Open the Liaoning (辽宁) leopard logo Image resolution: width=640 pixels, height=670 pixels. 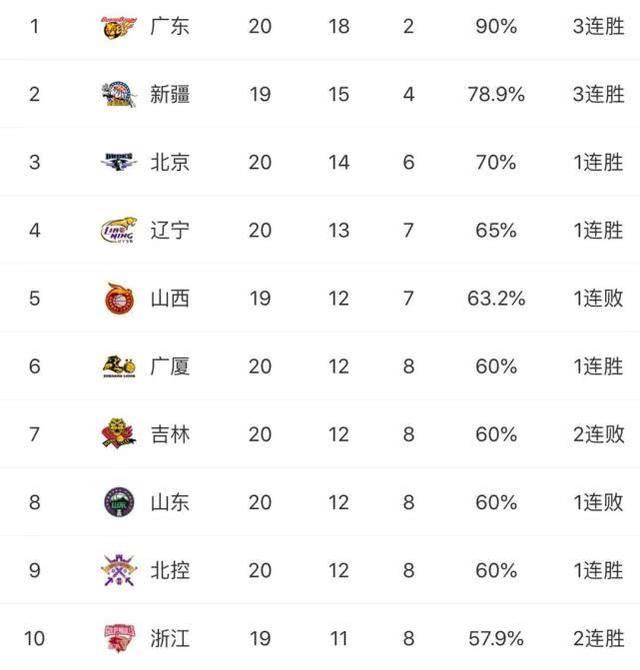coord(119,230)
